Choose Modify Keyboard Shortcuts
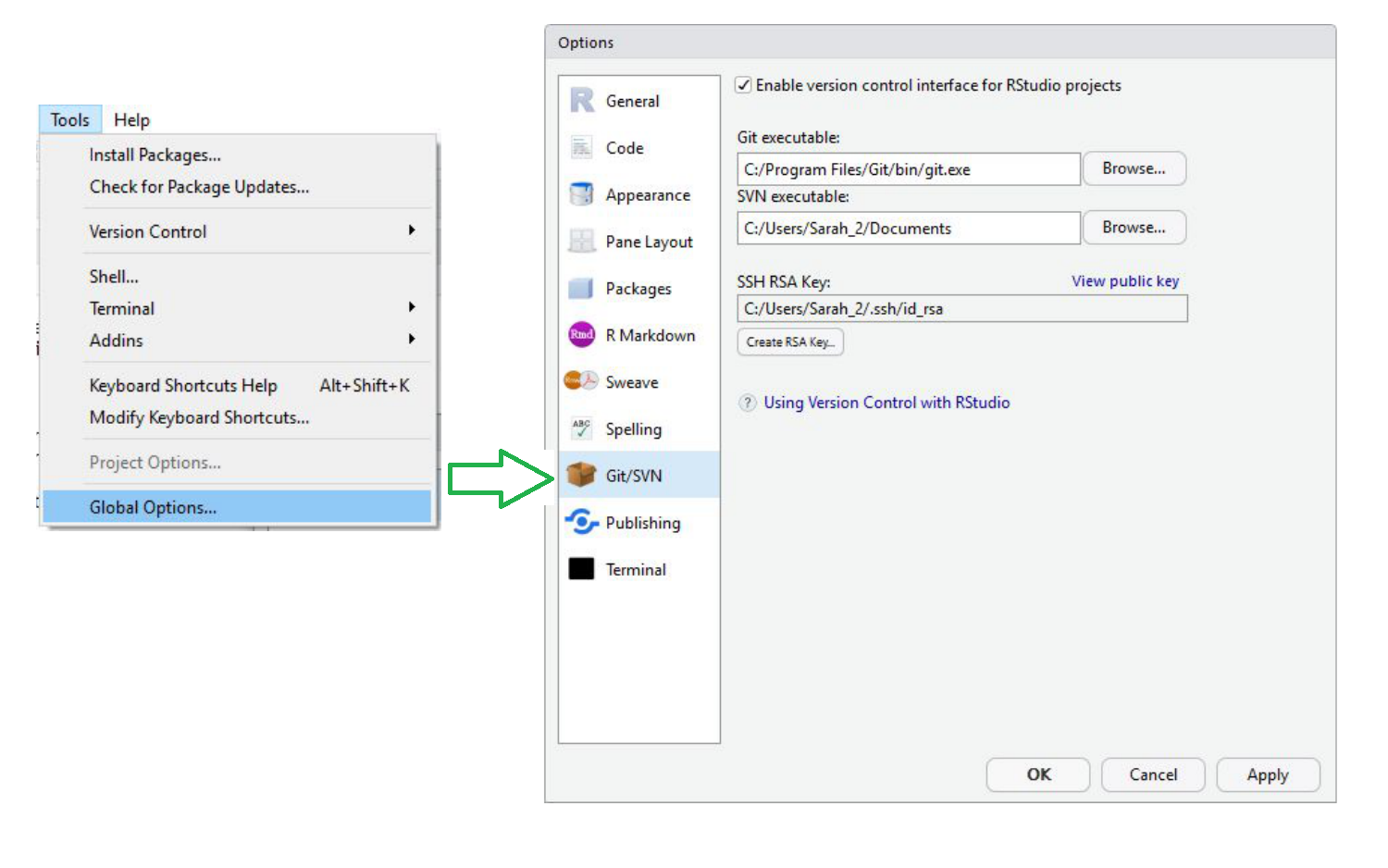This screenshot has width=1388, height=868. point(237,417)
